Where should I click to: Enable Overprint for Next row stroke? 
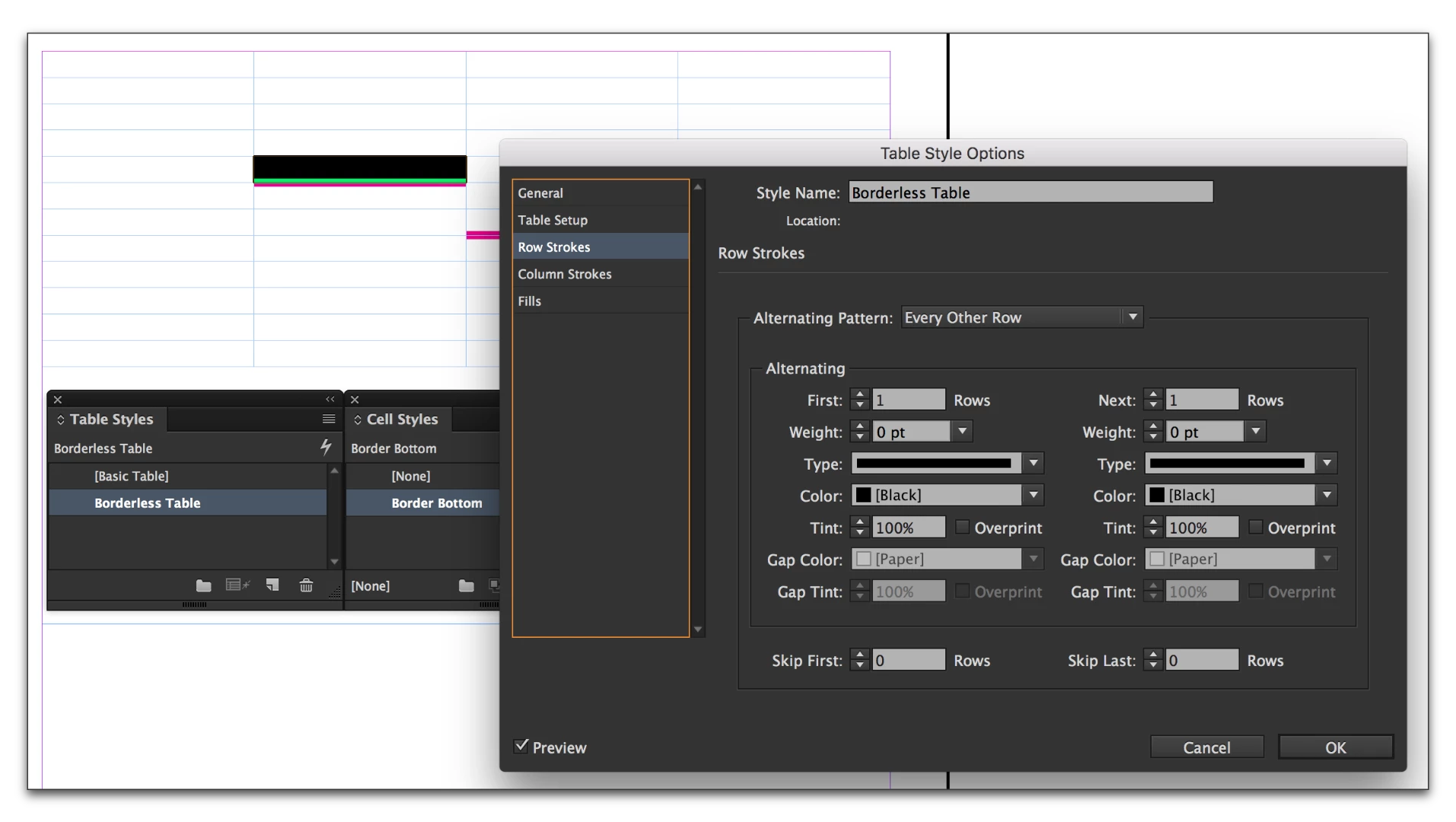point(1256,527)
